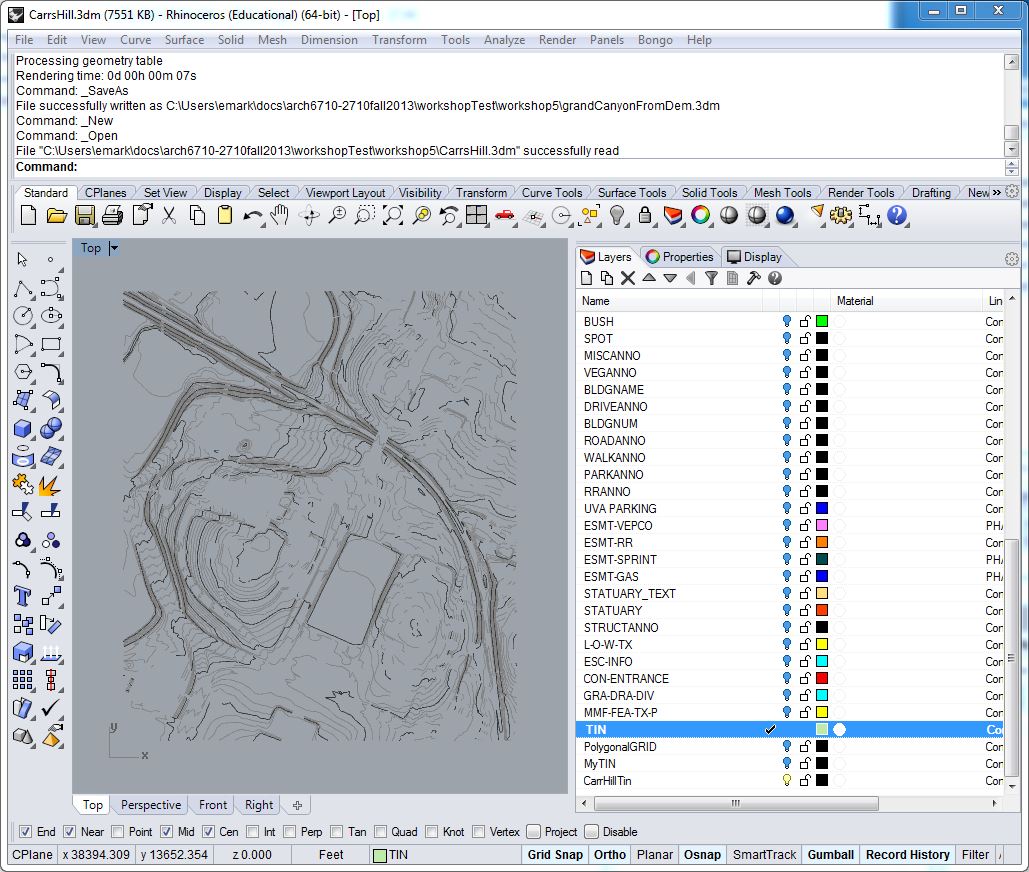Screen dimensions: 1029x872
Task: Save the model with the floppy icon
Action: pos(85,215)
